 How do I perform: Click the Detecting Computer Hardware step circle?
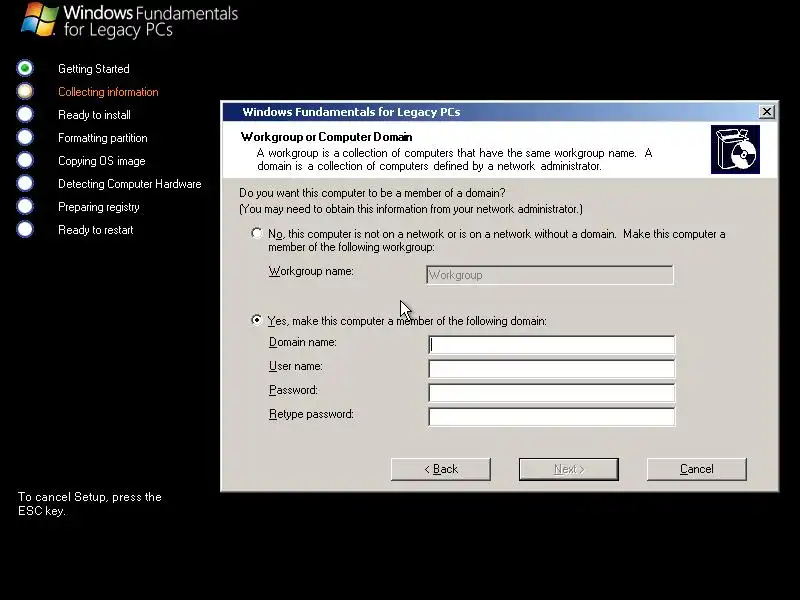(x=25, y=183)
